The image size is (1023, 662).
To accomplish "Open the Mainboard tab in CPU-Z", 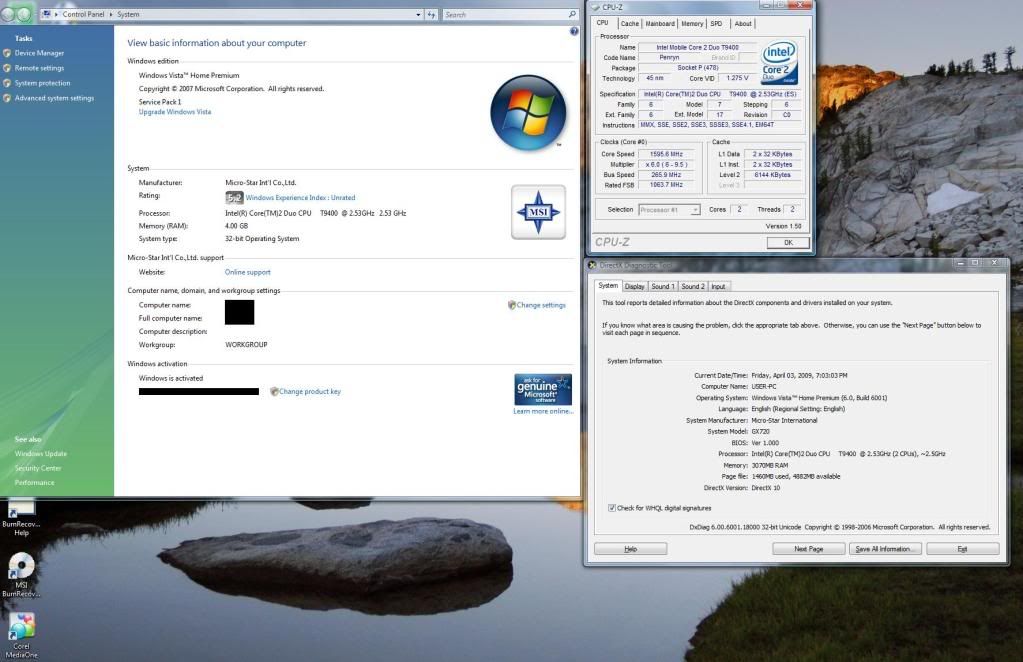I will (x=660, y=23).
